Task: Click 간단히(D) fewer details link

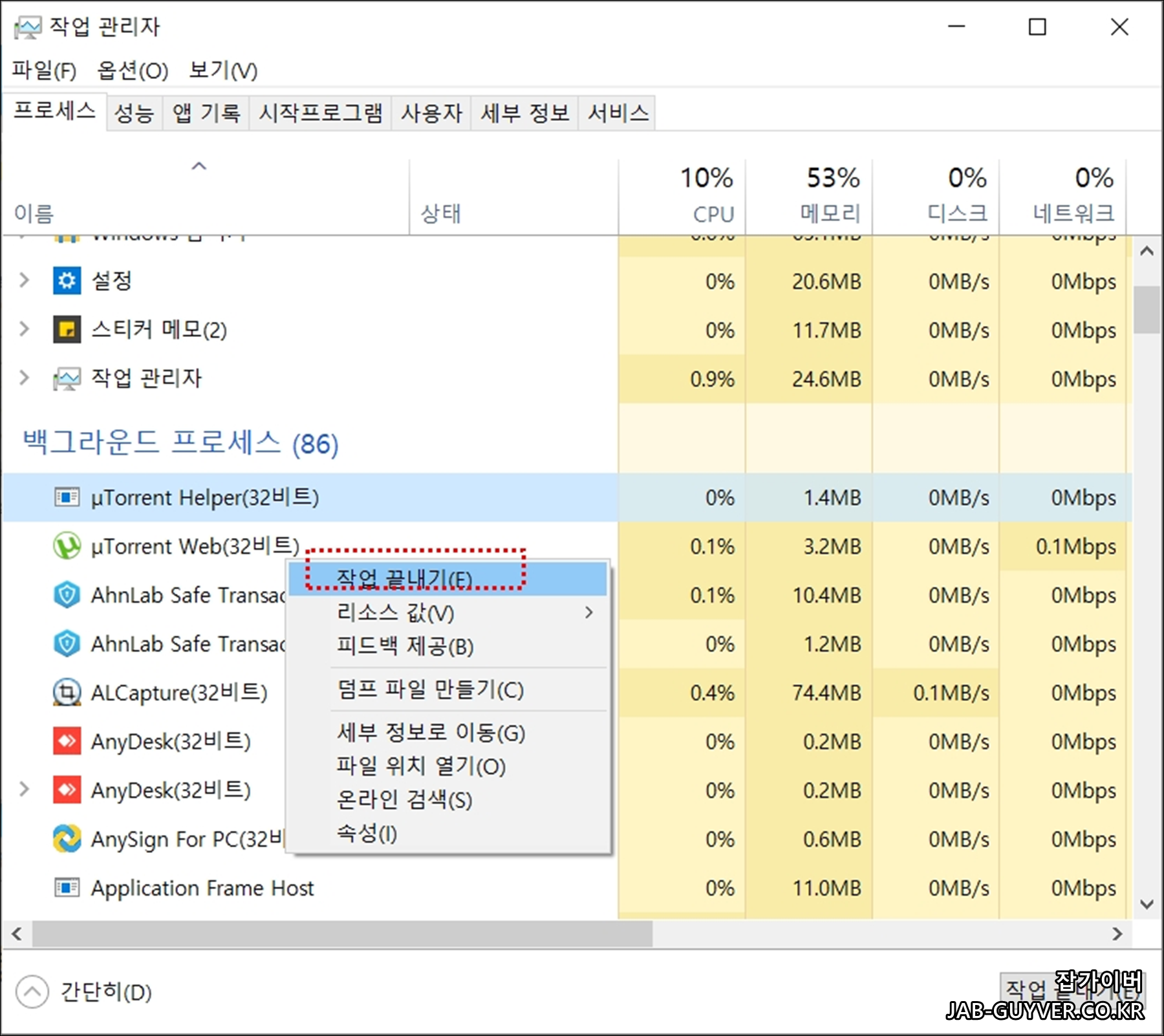Action: 106,991
